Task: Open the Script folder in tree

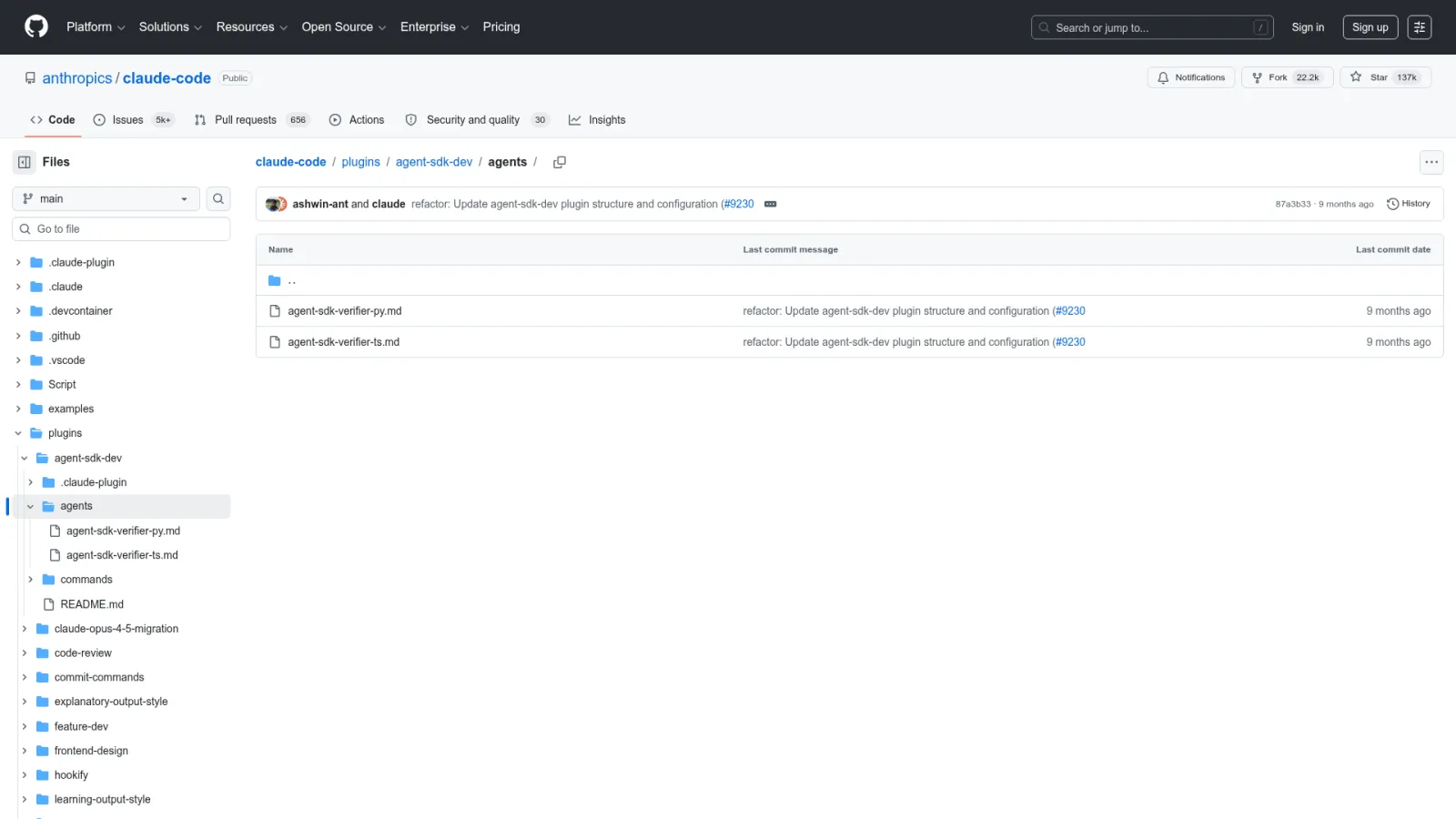Action: point(62,385)
